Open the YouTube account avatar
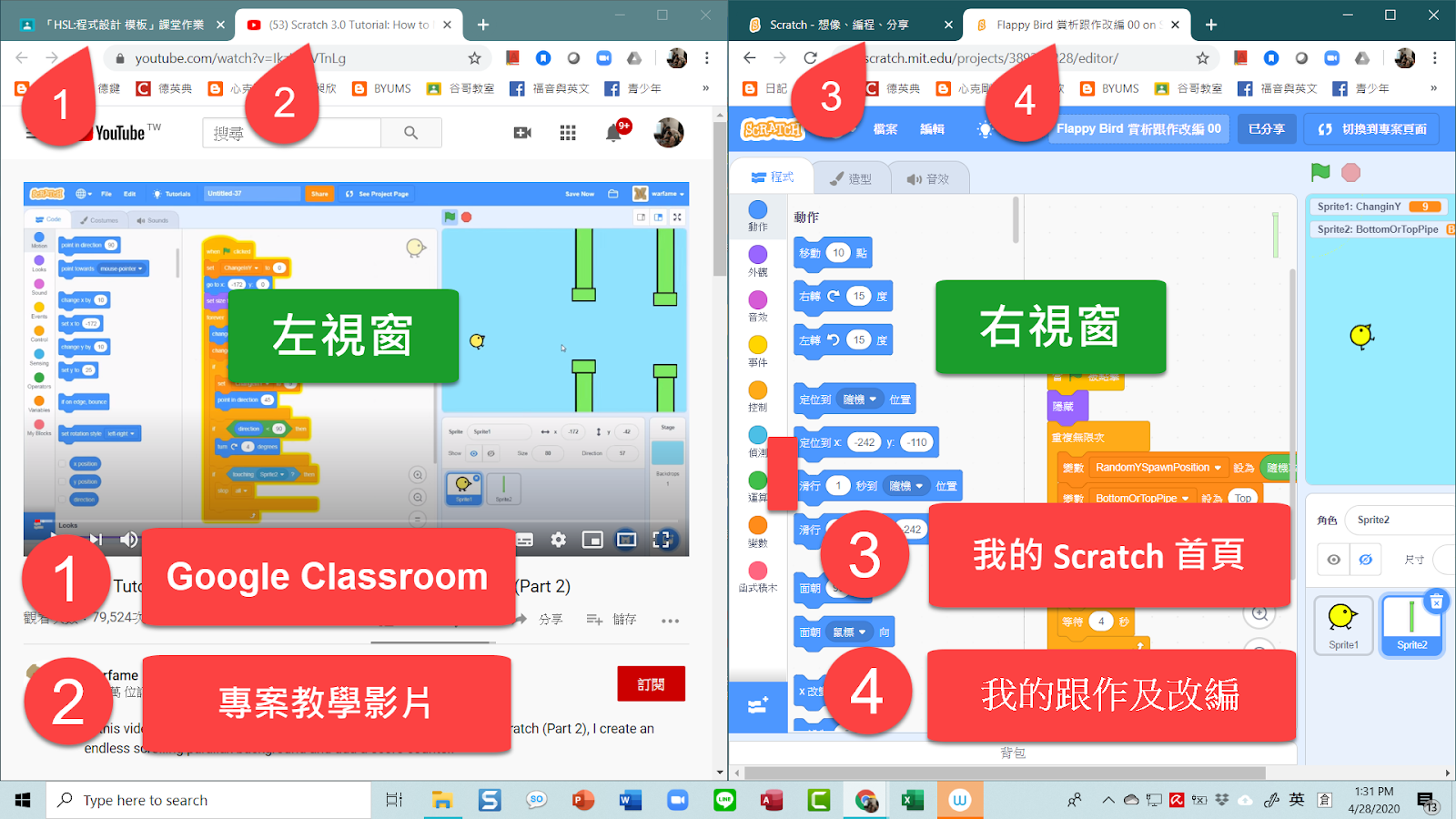Screen dimensions: 1456x819 pyautogui.click(x=669, y=133)
